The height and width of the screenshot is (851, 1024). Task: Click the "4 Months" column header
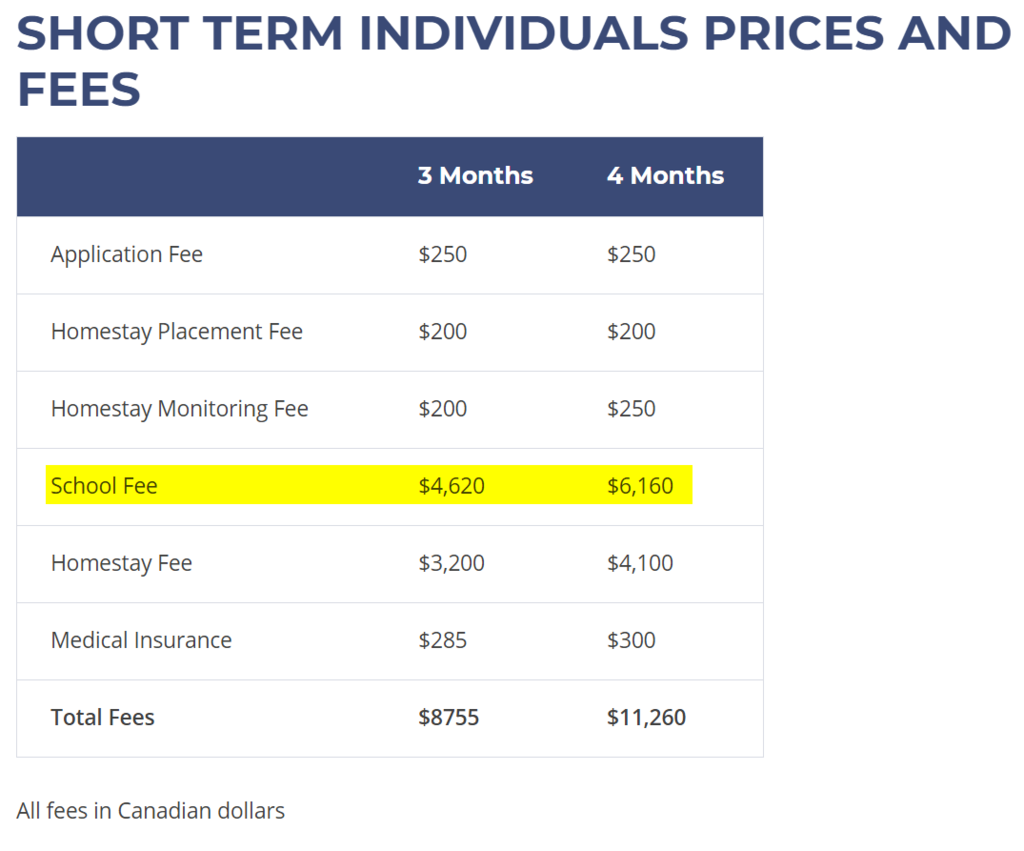click(665, 176)
